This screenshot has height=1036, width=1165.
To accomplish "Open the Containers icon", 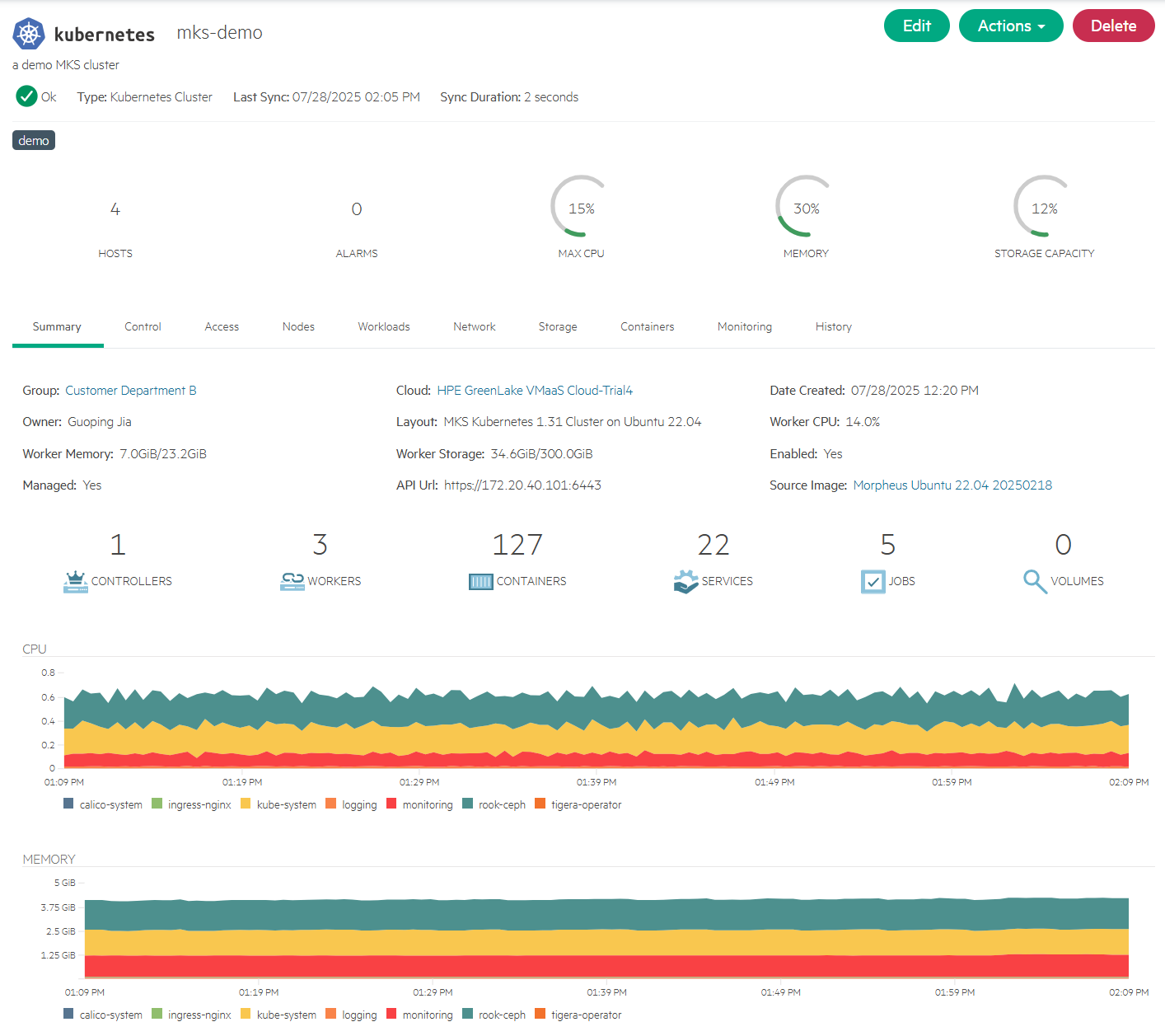I will [481, 581].
